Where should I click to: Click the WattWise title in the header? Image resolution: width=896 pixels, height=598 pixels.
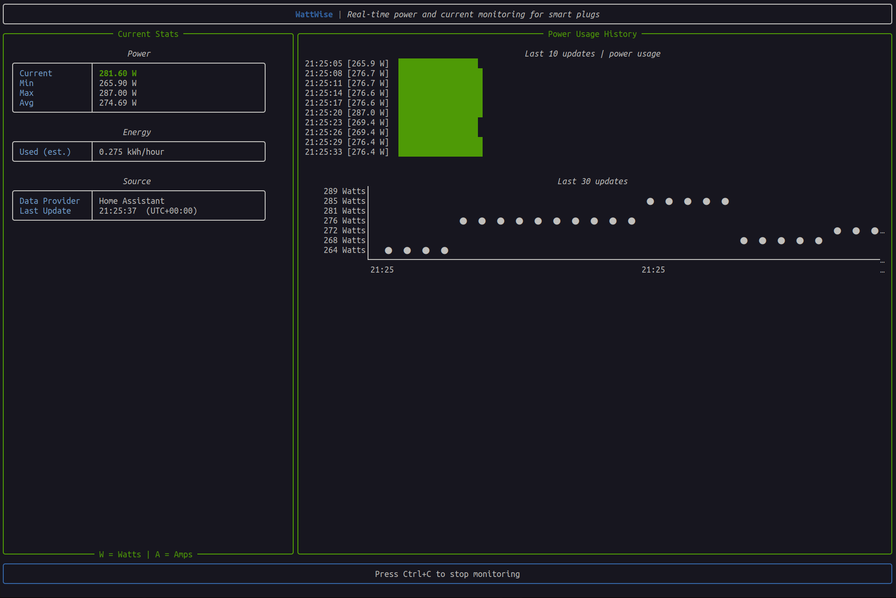coord(314,15)
